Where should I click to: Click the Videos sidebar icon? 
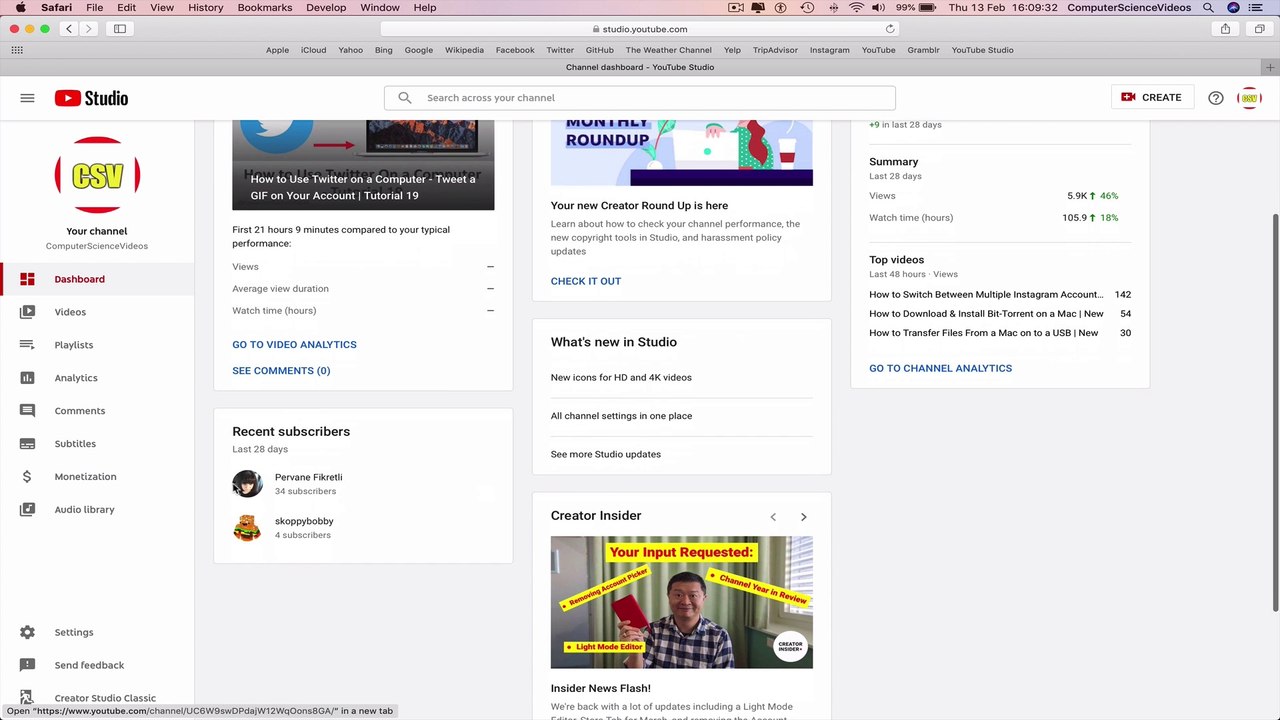pyautogui.click(x=27, y=312)
